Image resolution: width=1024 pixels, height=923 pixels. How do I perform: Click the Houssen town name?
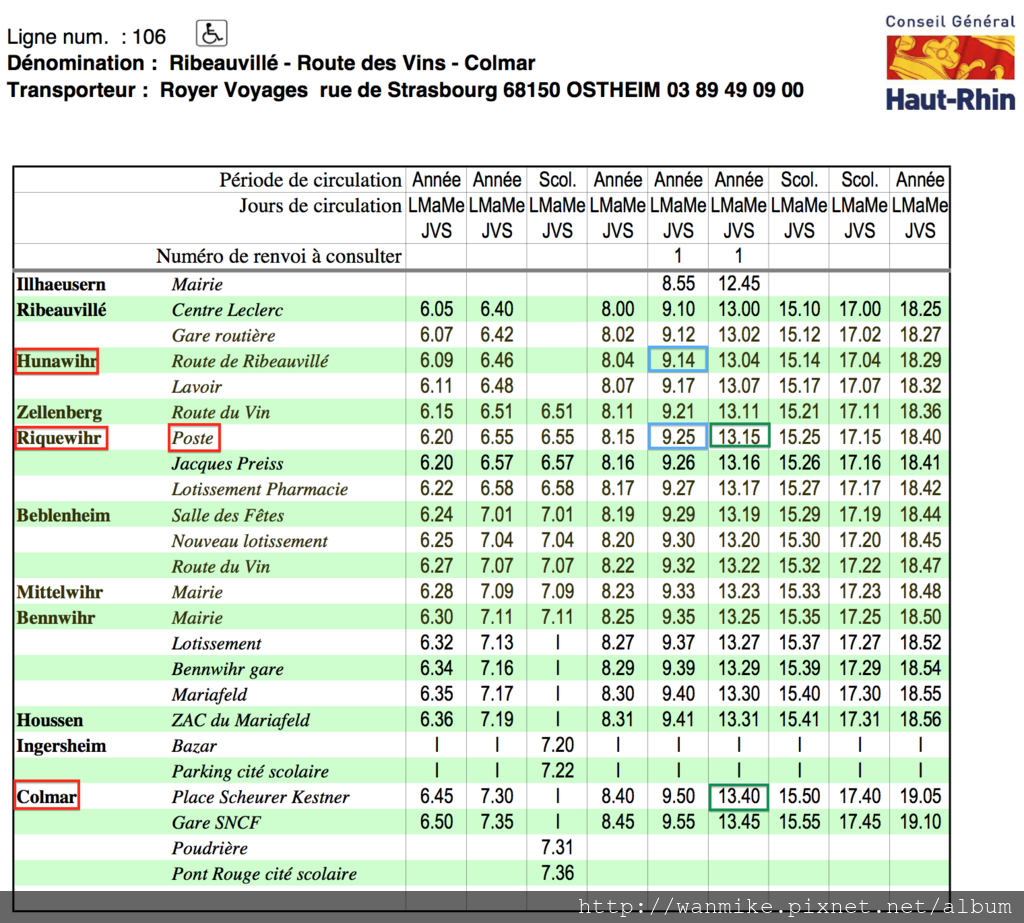coord(50,720)
